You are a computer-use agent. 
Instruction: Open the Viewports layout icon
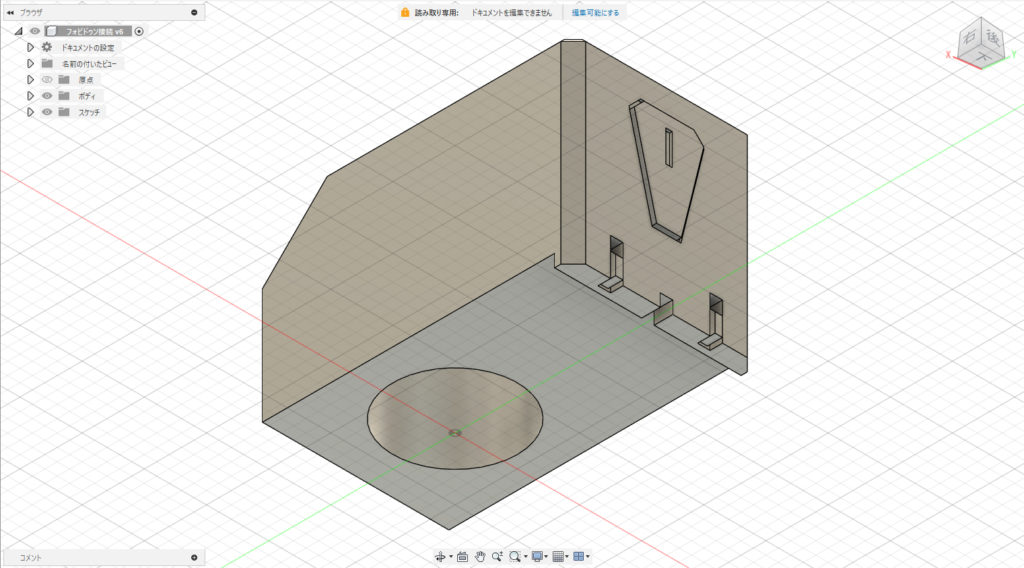579,556
